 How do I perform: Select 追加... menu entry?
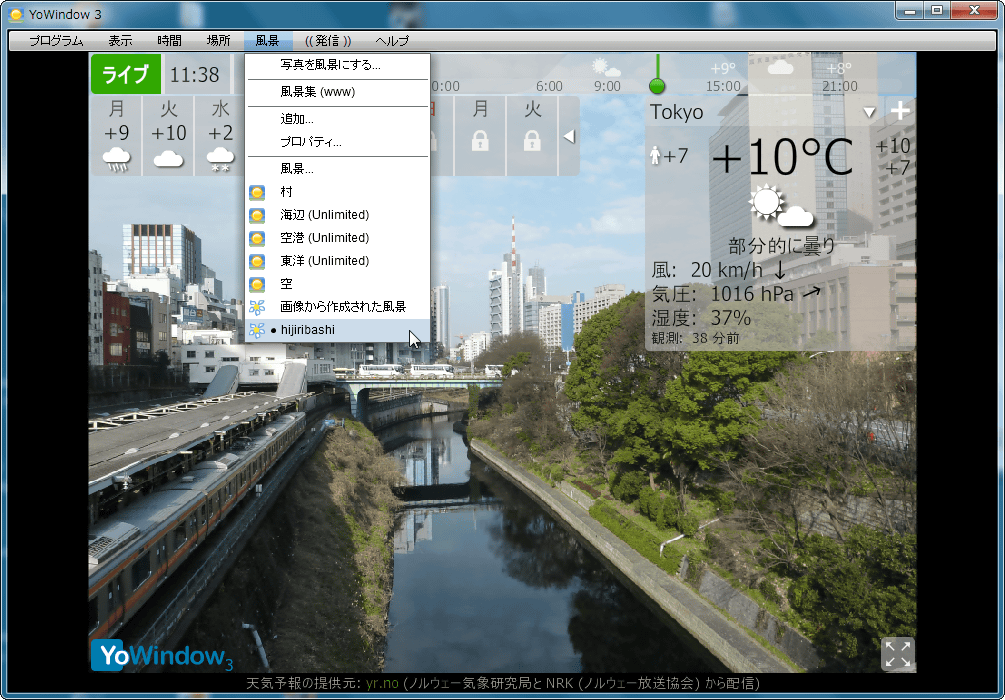(337, 119)
